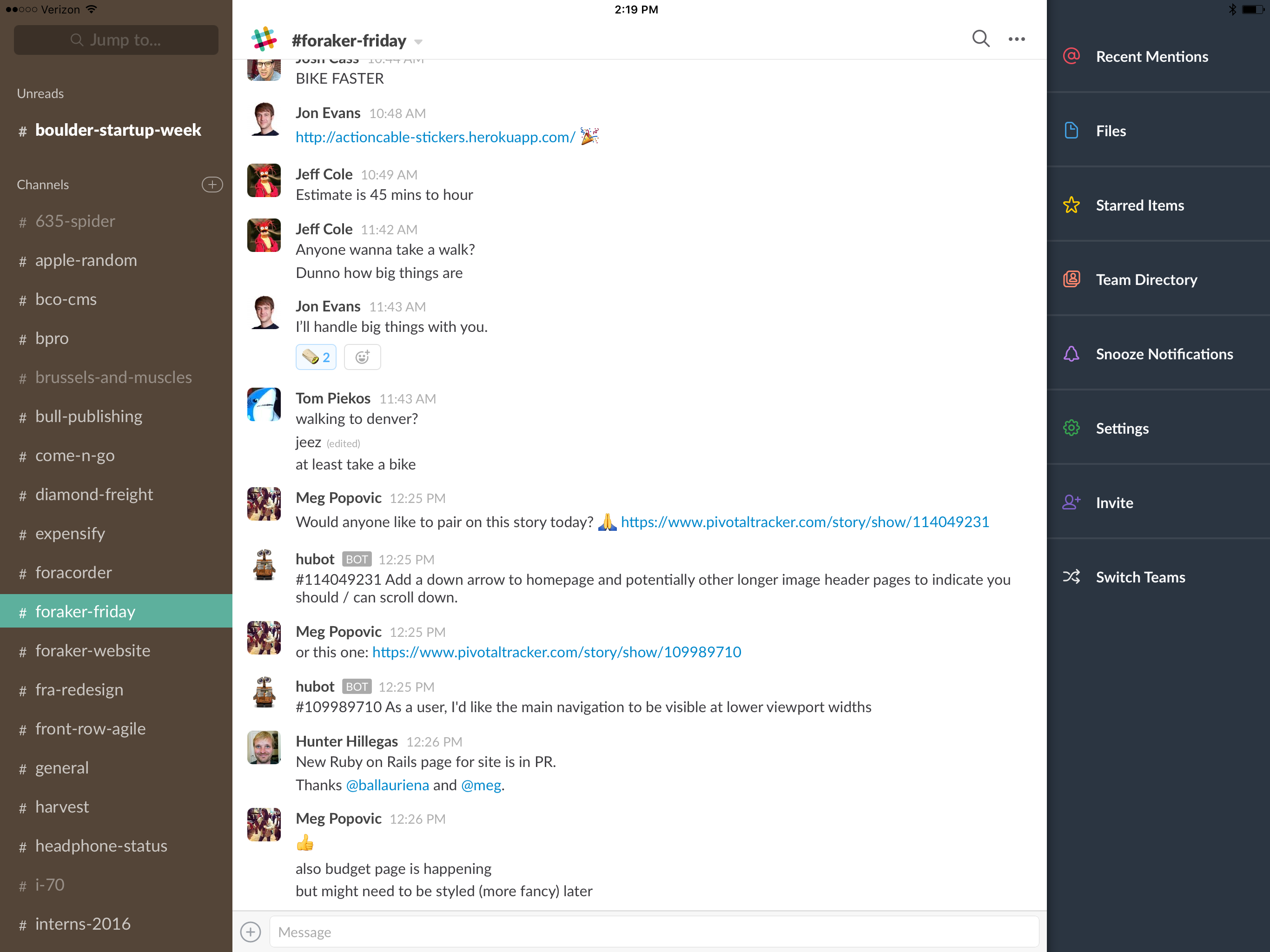Click the Slack logo in header
1270x952 pixels.
(264, 40)
